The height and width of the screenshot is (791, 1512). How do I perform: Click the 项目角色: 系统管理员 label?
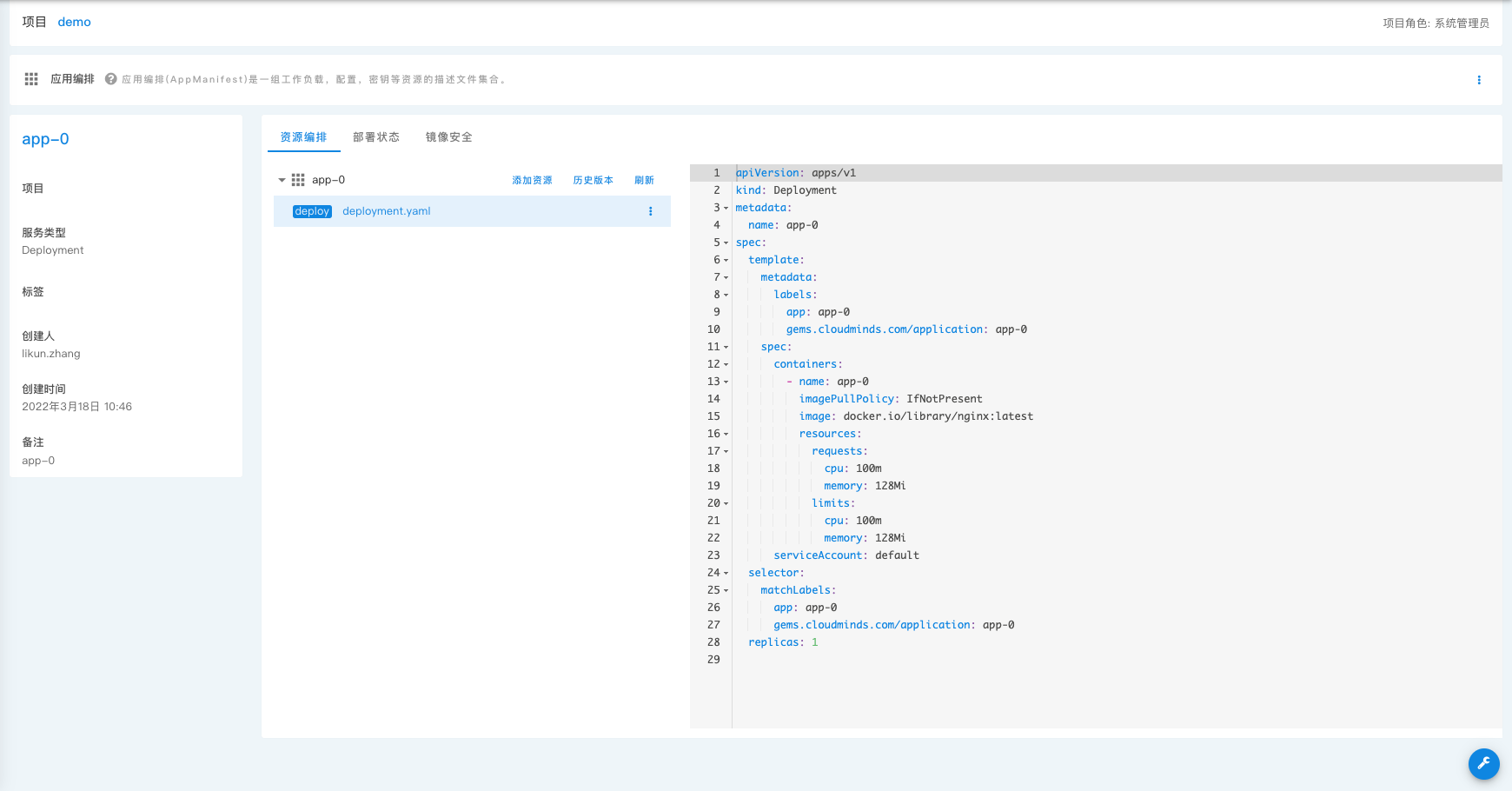tap(1436, 23)
